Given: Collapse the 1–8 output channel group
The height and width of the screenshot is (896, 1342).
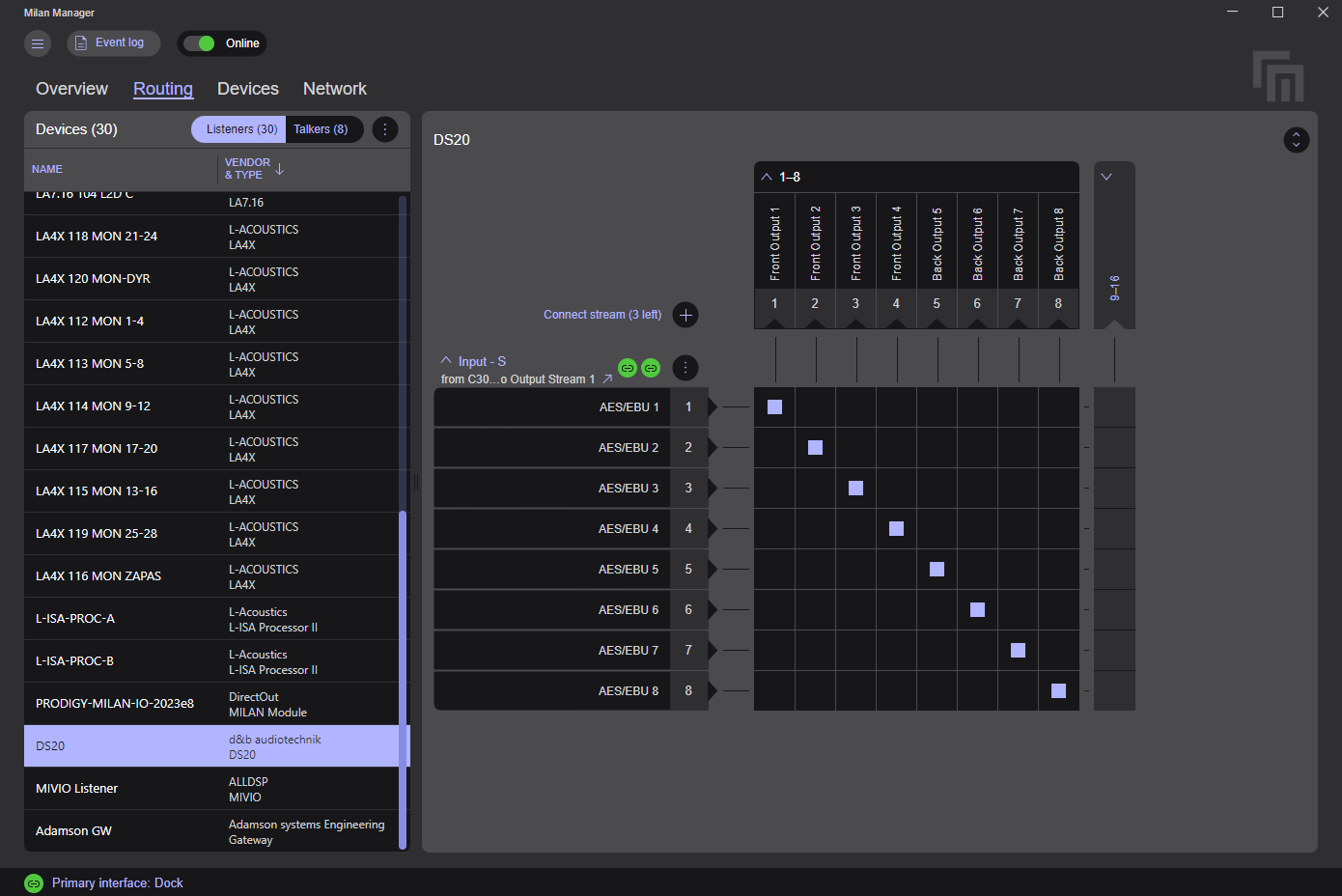Looking at the screenshot, I should tap(767, 178).
